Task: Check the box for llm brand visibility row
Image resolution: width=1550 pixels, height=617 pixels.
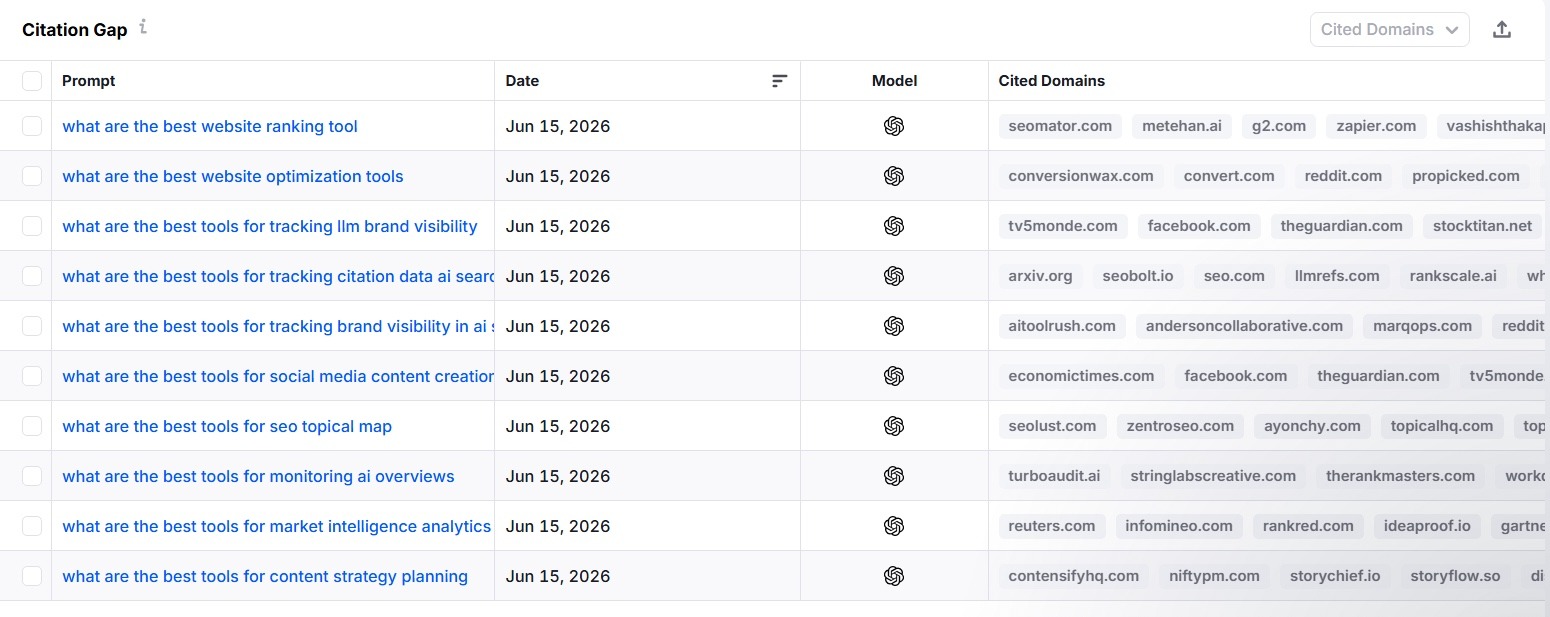Action: 32,226
